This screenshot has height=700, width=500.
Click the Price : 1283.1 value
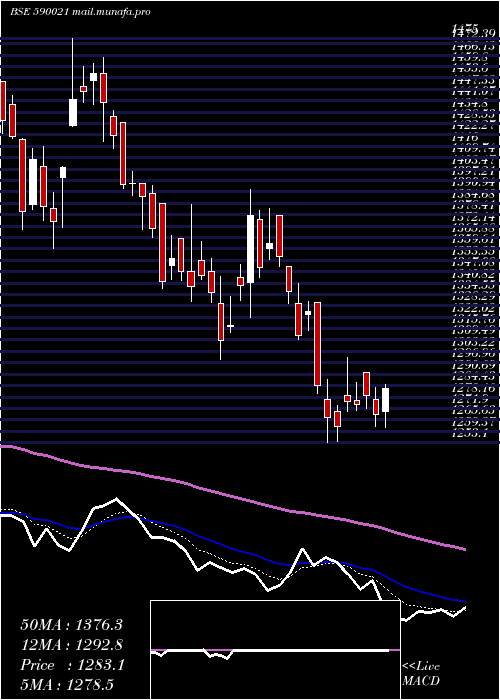(73, 665)
